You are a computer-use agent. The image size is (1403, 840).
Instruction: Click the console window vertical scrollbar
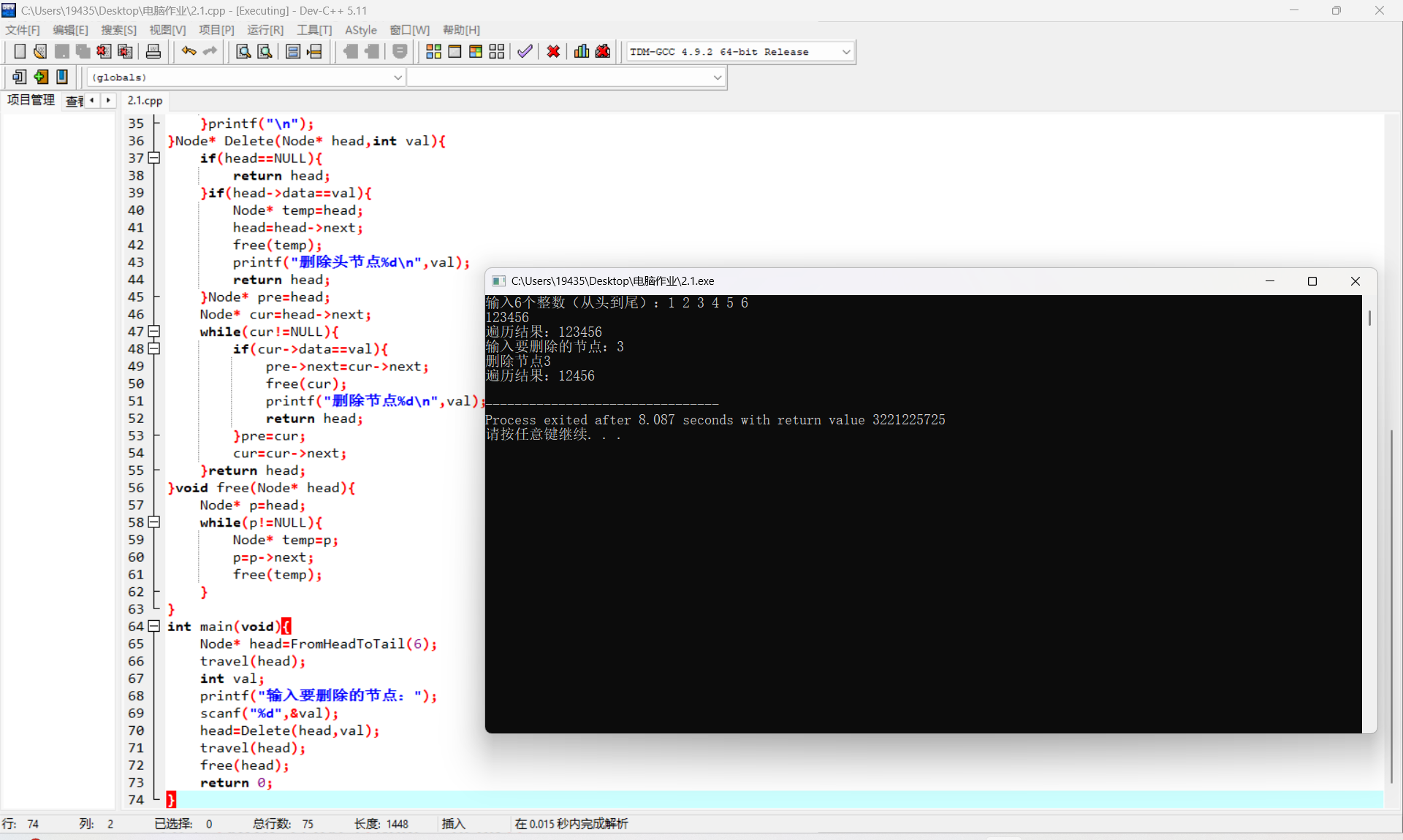pos(1369,318)
